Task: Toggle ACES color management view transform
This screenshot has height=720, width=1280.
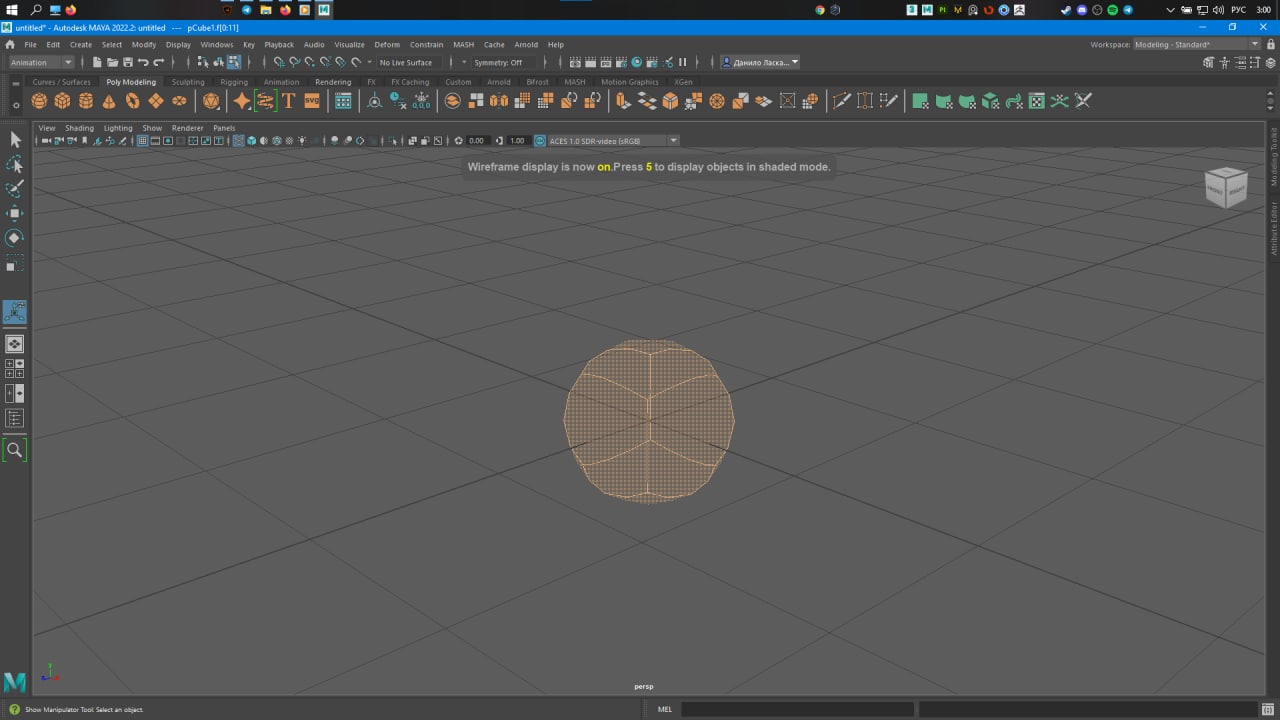Action: point(540,141)
